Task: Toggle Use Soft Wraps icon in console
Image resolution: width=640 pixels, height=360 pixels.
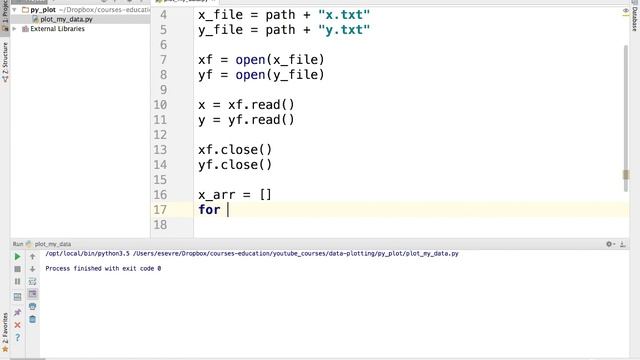Action: [x=33, y=281]
